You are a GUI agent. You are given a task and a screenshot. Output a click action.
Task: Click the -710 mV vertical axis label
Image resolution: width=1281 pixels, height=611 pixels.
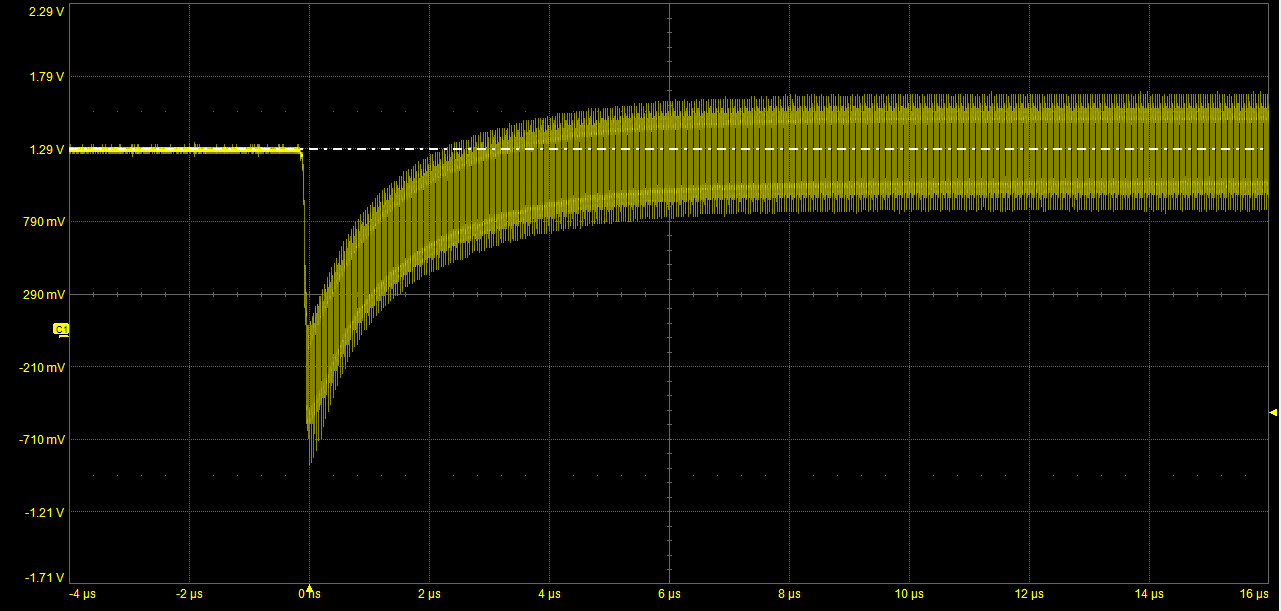point(42,440)
